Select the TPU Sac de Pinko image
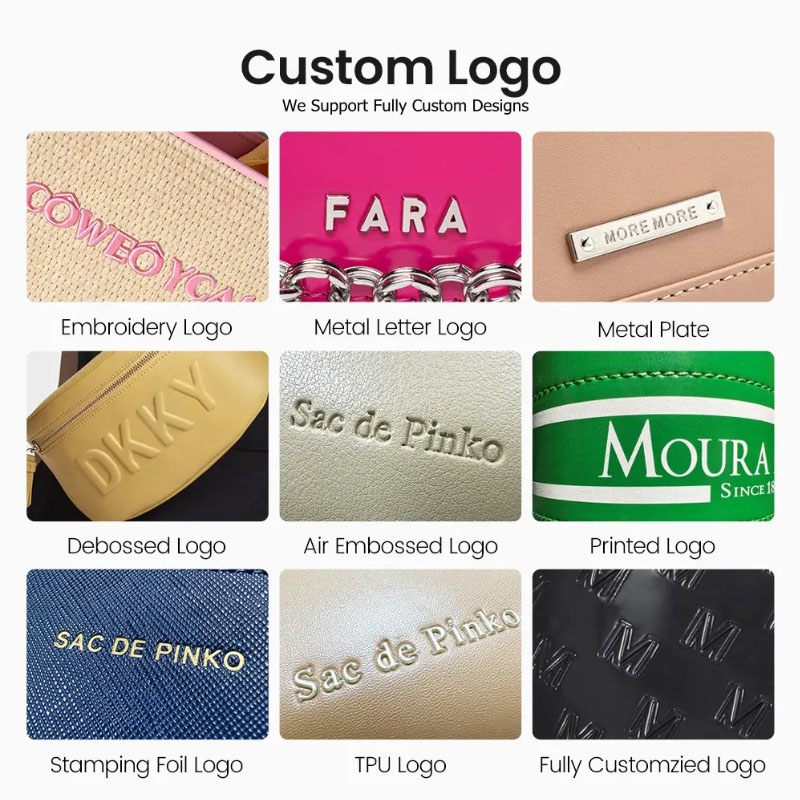Screen dimensions: 800x800 [x=401, y=655]
